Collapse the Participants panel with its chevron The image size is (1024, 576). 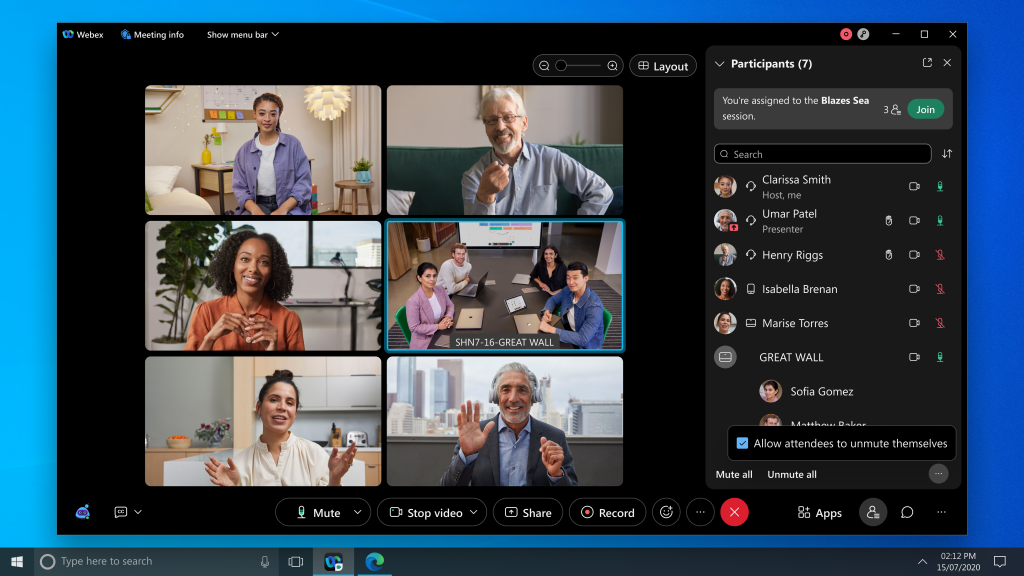tap(719, 62)
